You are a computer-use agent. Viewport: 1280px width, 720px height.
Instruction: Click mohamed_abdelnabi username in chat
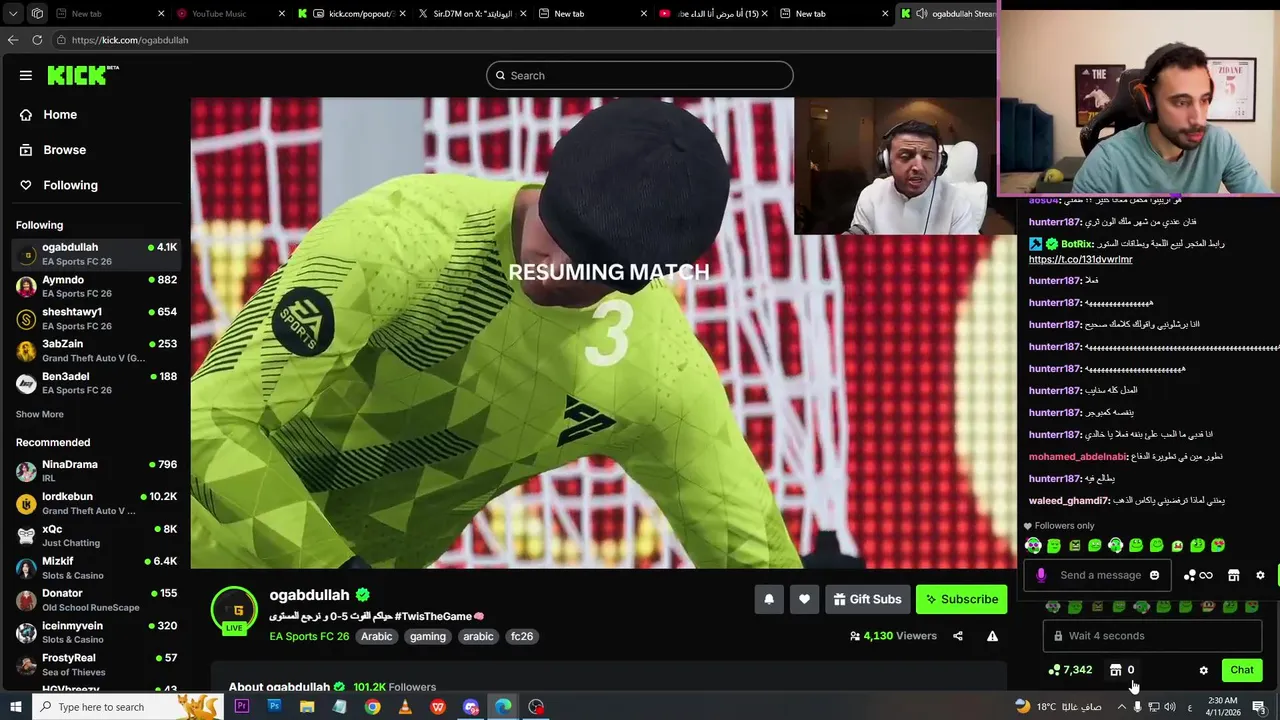pos(1076,456)
